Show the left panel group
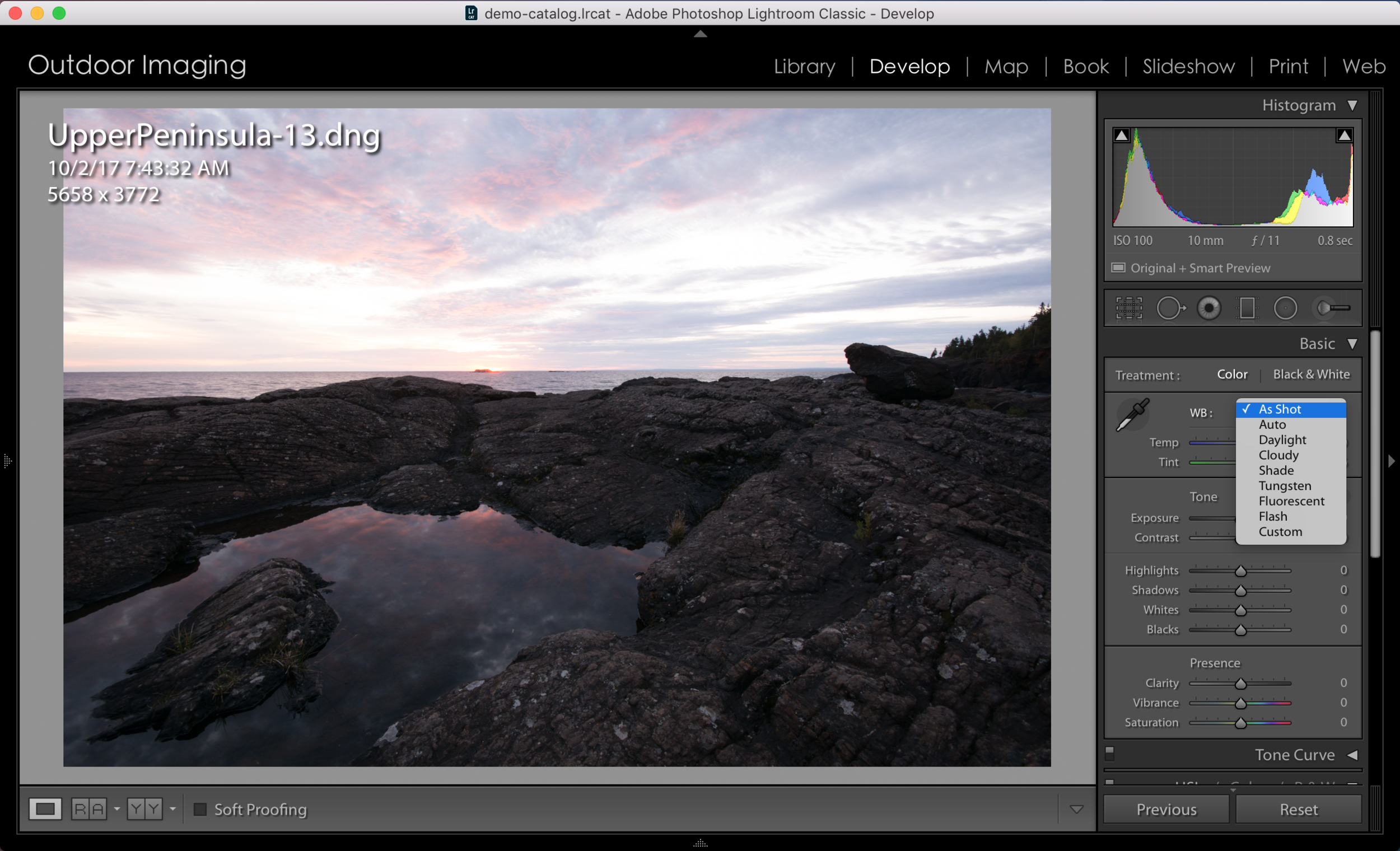Viewport: 1400px width, 851px height. (x=7, y=461)
